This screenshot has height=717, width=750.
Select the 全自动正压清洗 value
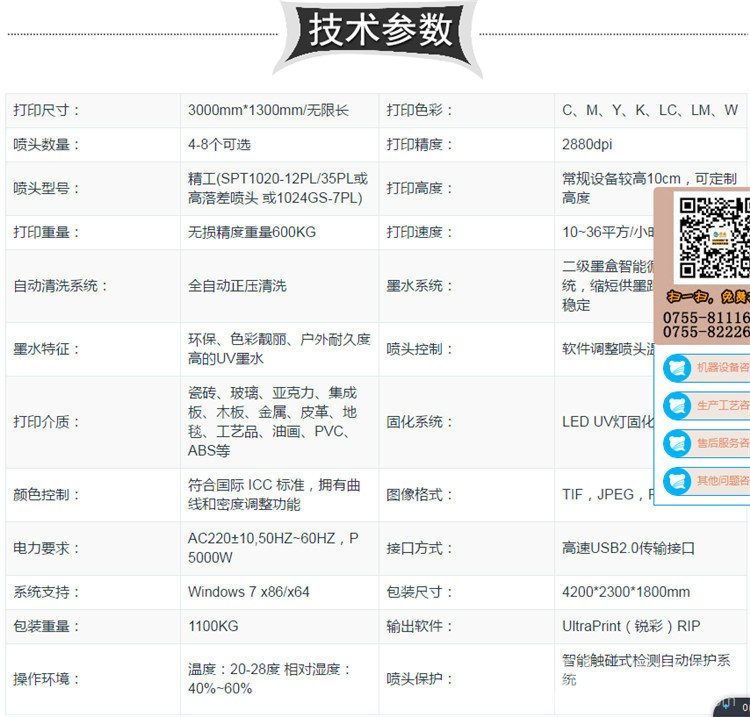click(237, 286)
